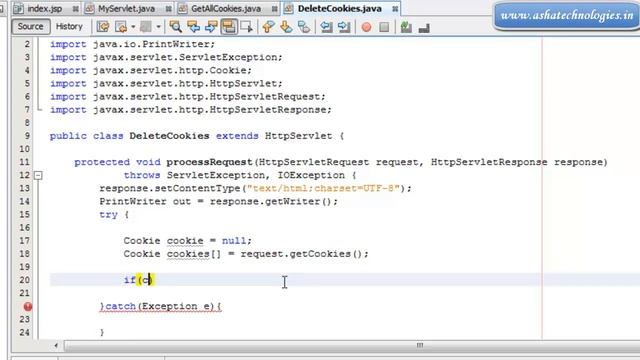Click the red error marker at line 22

(28, 307)
